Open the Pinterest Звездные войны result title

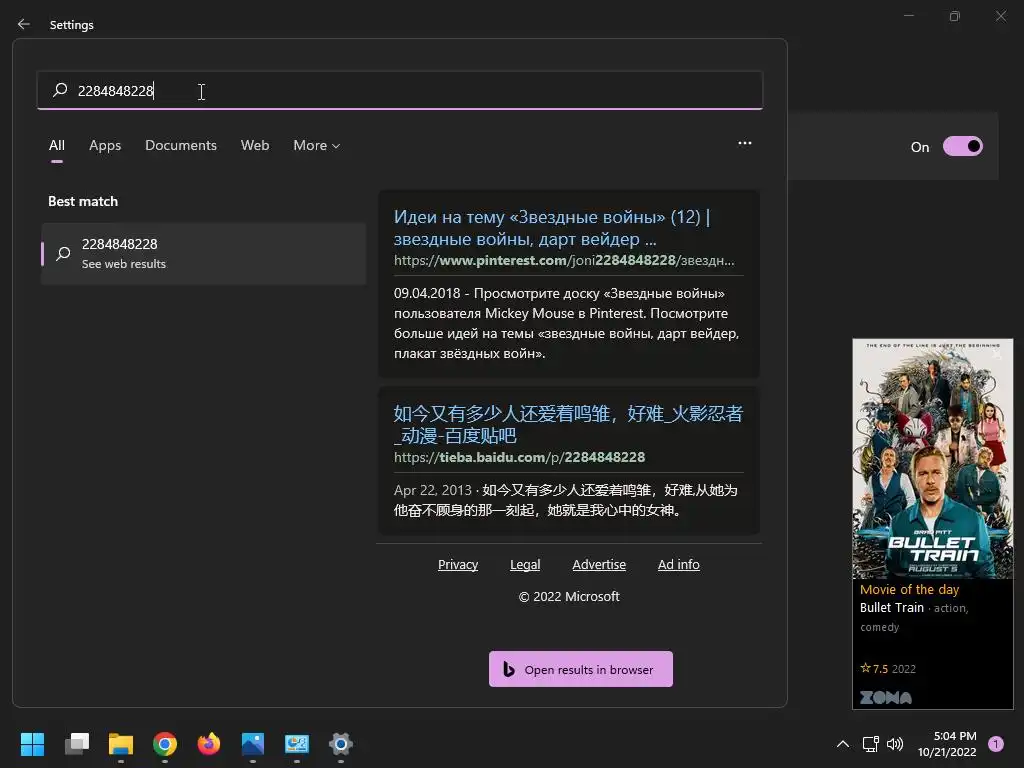pyautogui.click(x=552, y=228)
